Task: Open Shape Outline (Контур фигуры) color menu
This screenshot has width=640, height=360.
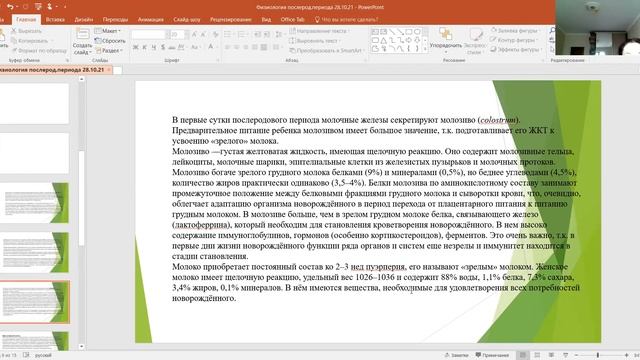Action: coord(513,40)
